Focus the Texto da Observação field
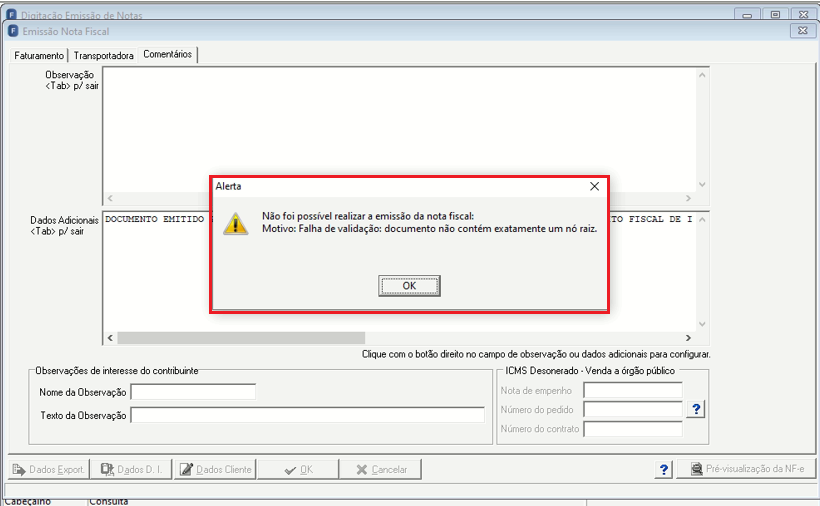Screen dimensions: 820x506 click(x=308, y=416)
